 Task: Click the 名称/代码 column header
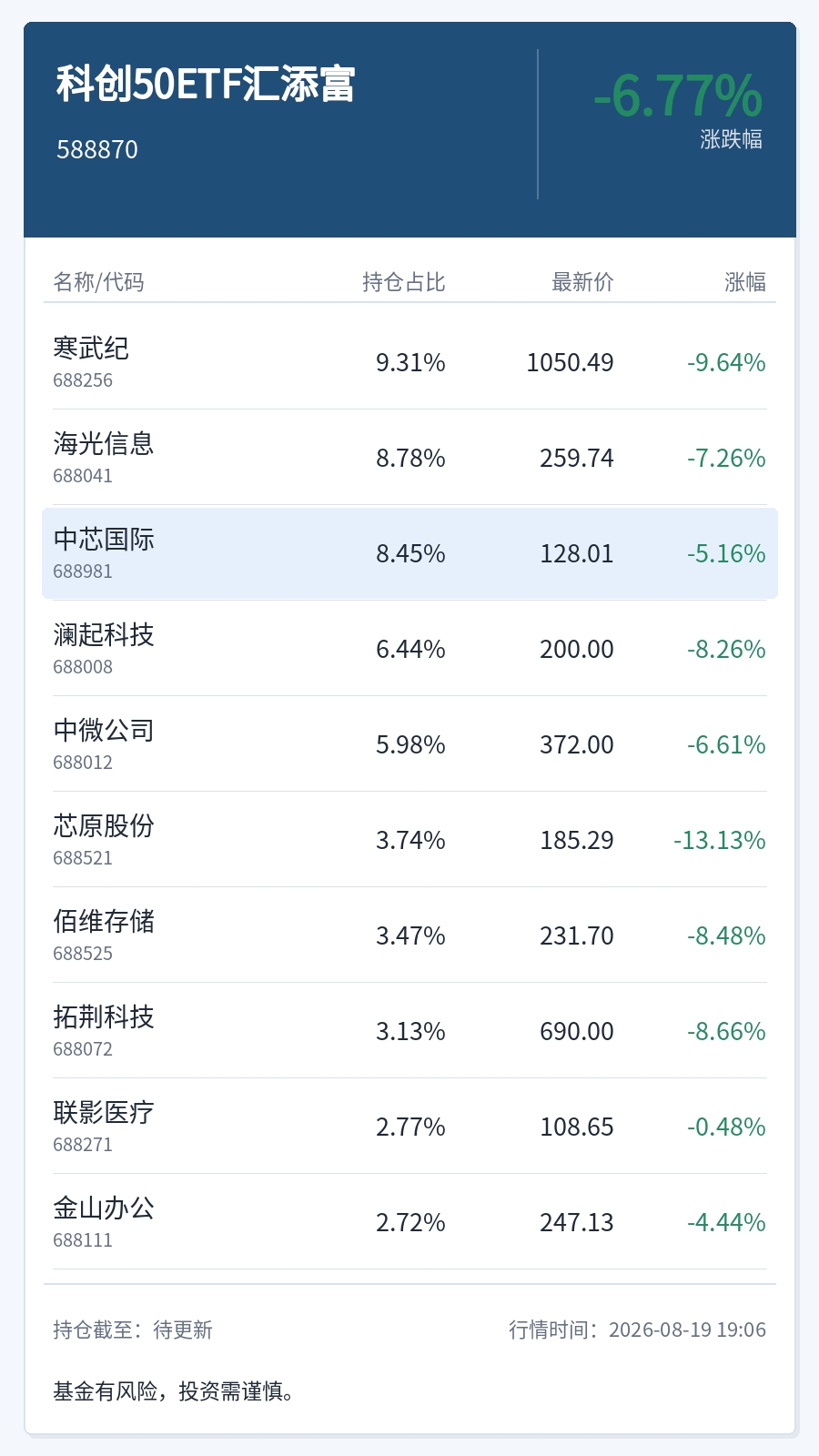(98, 282)
